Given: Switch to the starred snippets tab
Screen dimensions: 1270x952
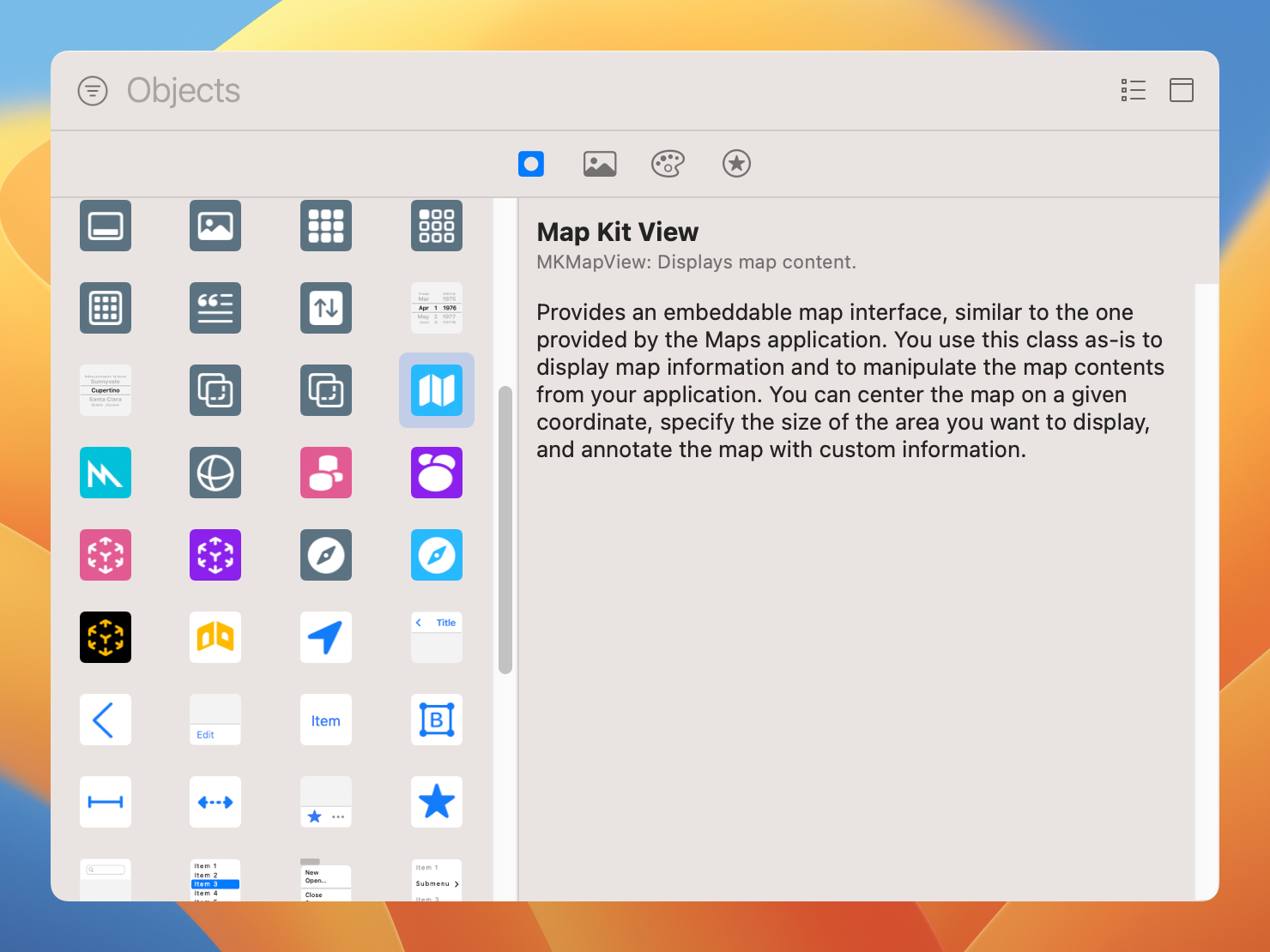Looking at the screenshot, I should (x=736, y=164).
